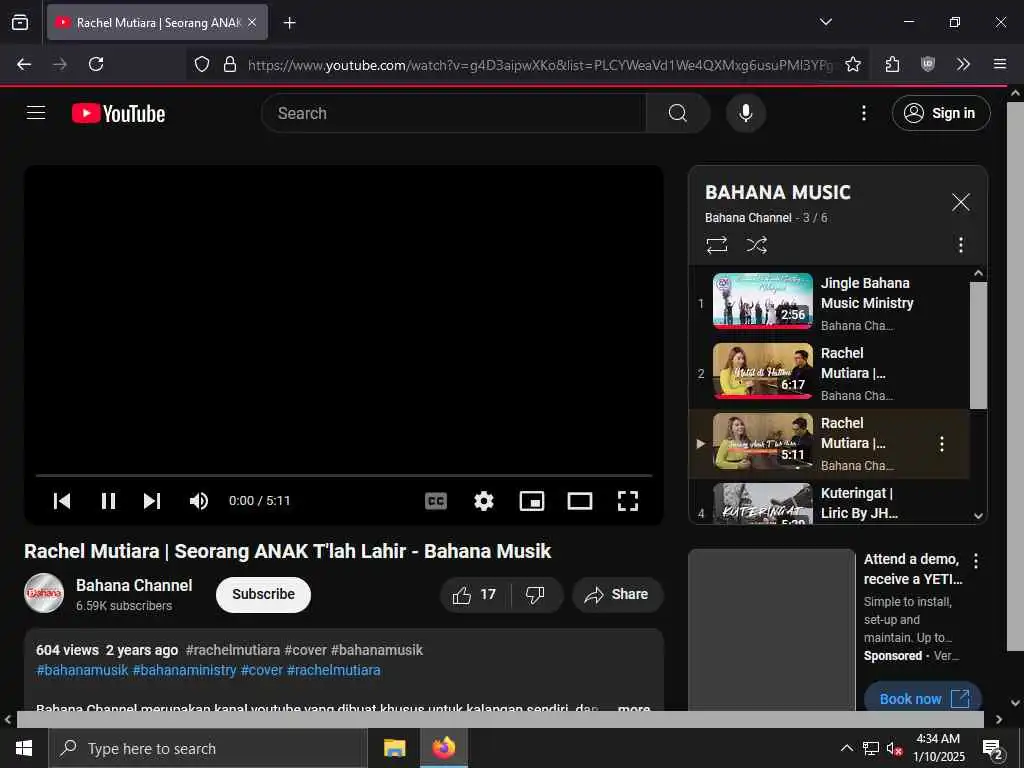The width and height of the screenshot is (1024, 768).
Task: Dislike the video
Action: [536, 594]
